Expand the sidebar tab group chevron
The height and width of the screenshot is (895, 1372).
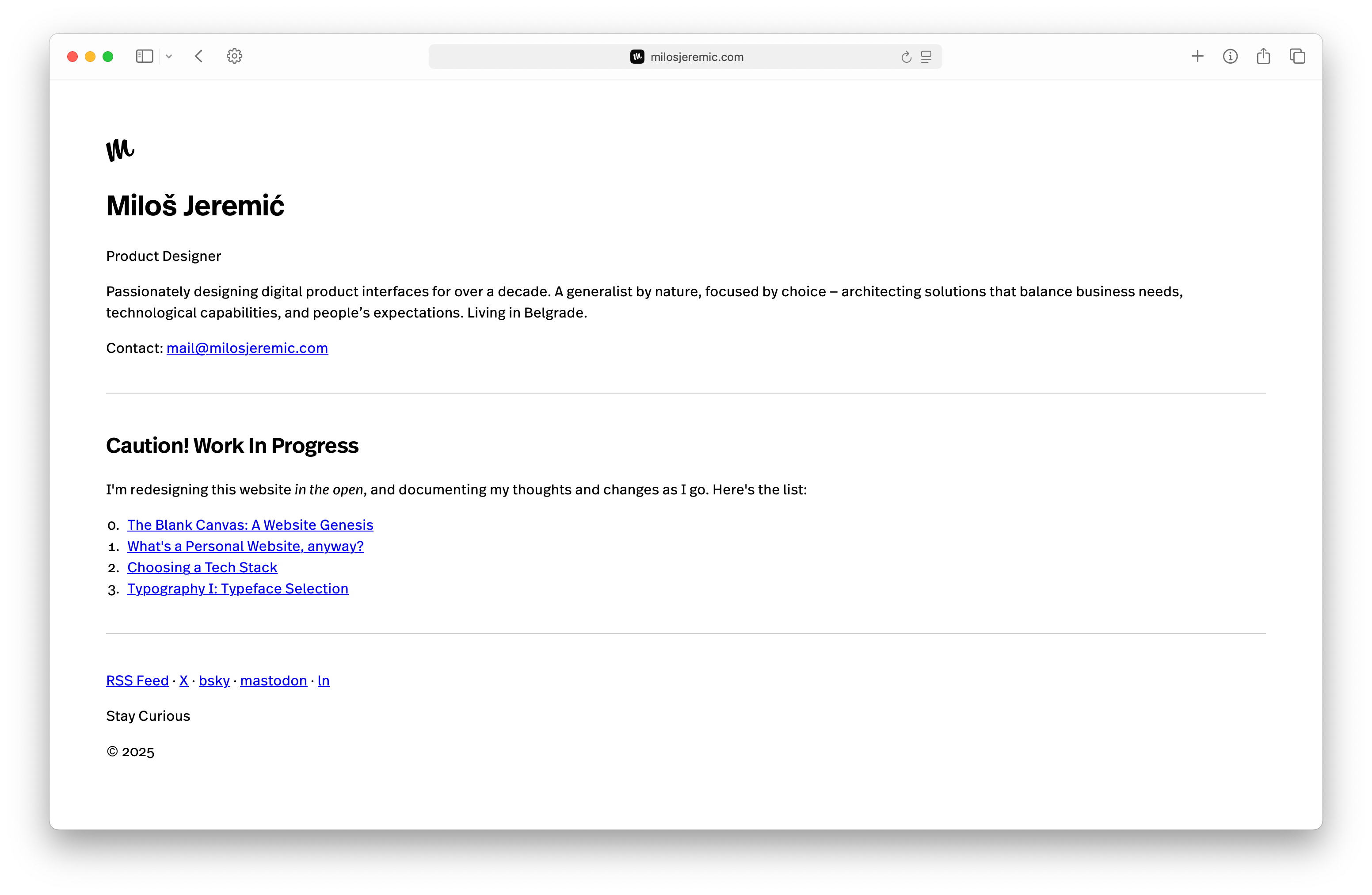click(169, 57)
